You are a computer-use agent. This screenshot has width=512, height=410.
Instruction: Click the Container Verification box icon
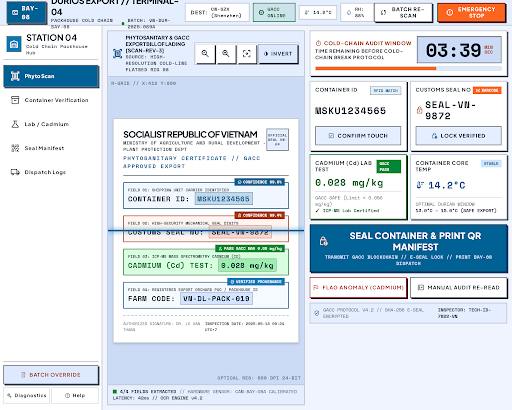[x=15, y=100]
